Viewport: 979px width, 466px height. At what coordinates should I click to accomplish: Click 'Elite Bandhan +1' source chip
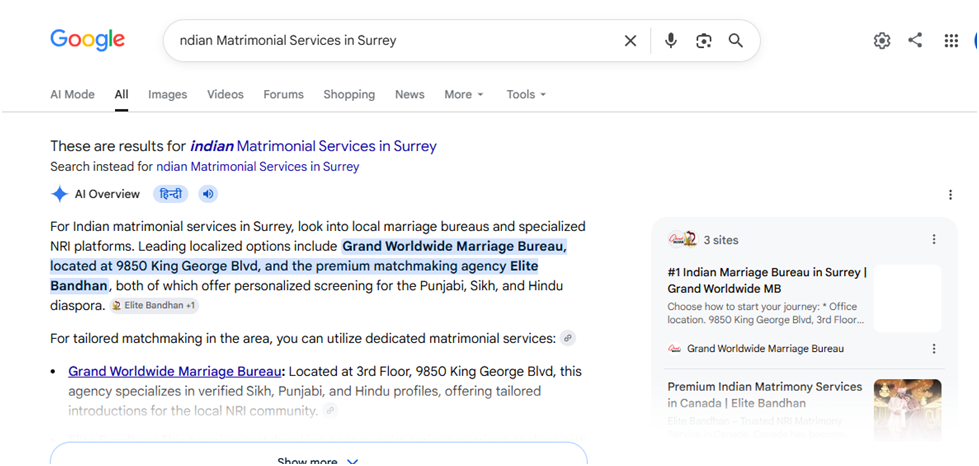click(x=154, y=305)
